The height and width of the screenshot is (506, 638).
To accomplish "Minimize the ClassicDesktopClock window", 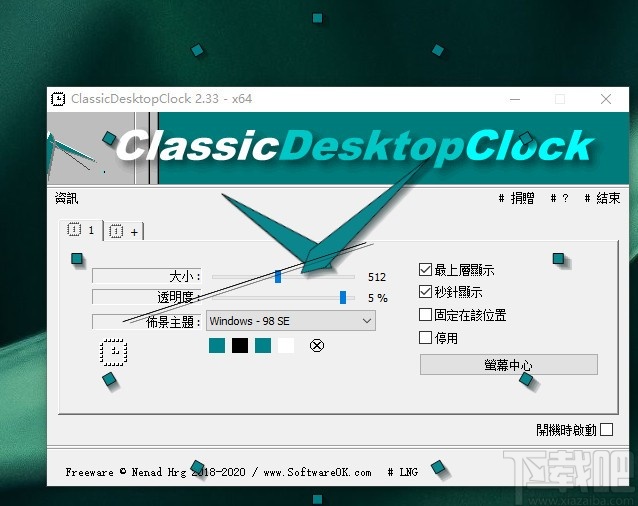I will 515,99.
